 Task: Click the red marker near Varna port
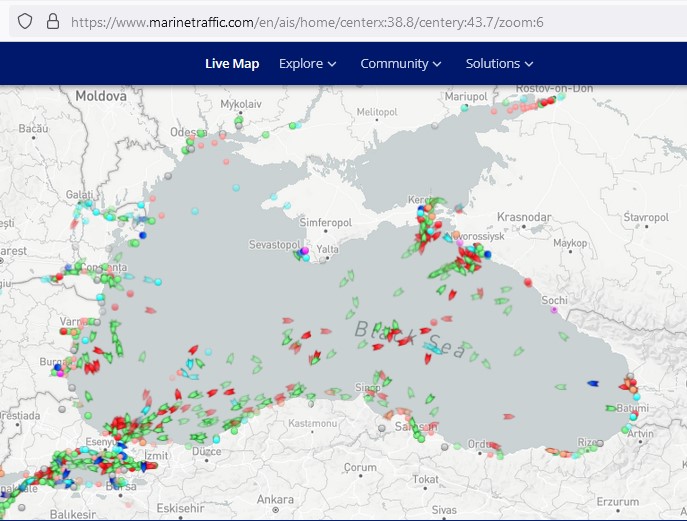[x=64, y=332]
